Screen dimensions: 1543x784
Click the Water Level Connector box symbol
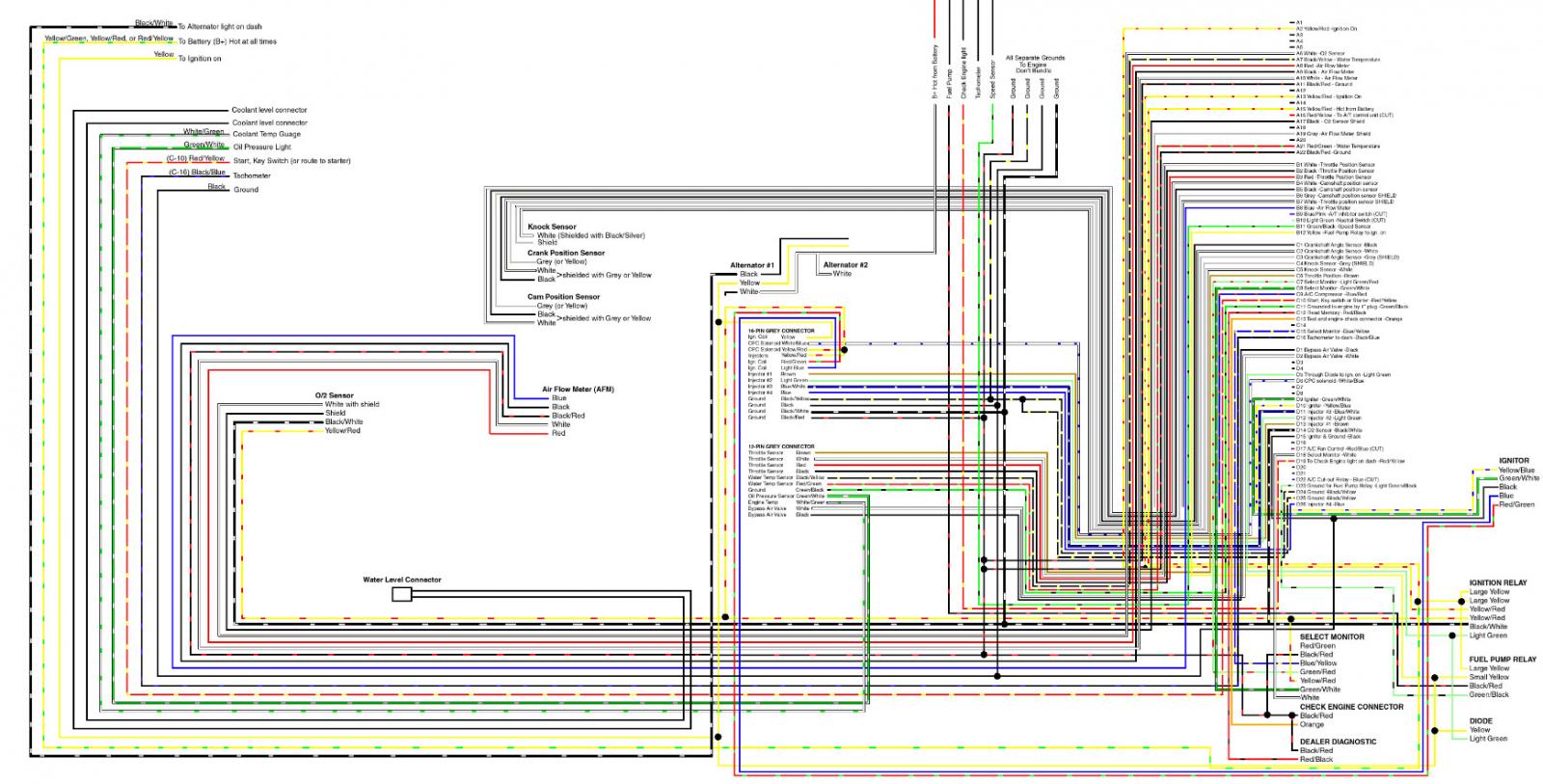(402, 595)
